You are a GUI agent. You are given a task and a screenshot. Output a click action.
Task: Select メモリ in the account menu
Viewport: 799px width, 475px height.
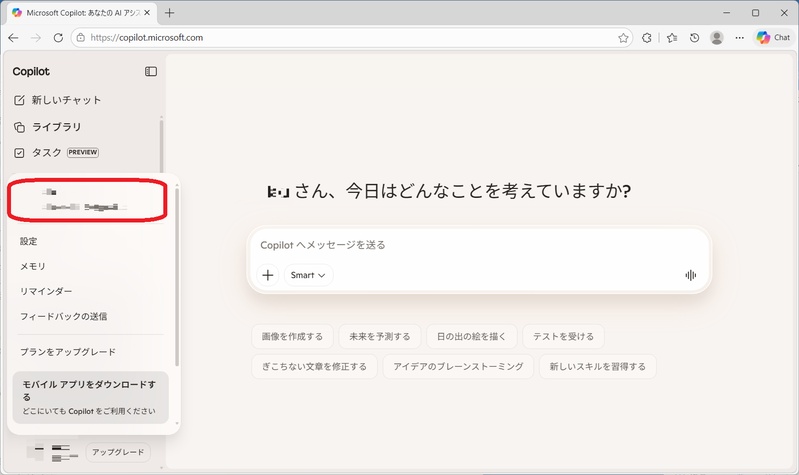click(x=33, y=266)
